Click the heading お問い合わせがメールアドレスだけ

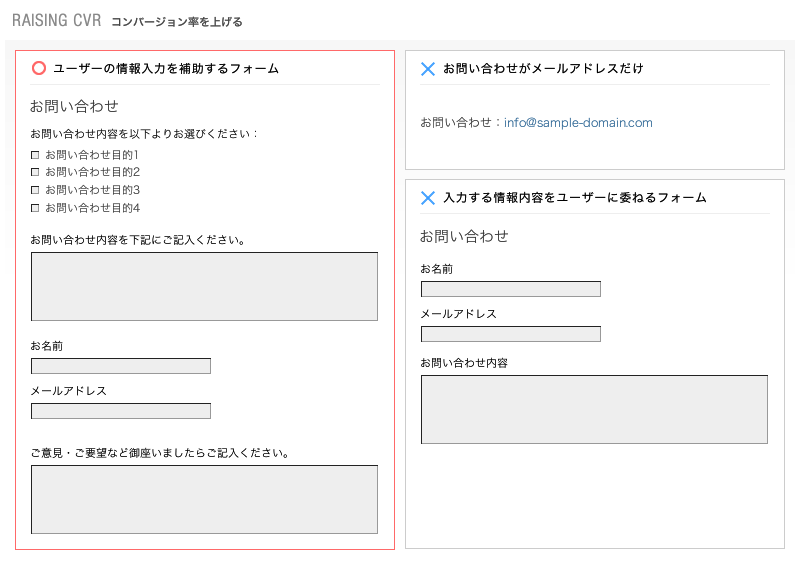click(543, 68)
